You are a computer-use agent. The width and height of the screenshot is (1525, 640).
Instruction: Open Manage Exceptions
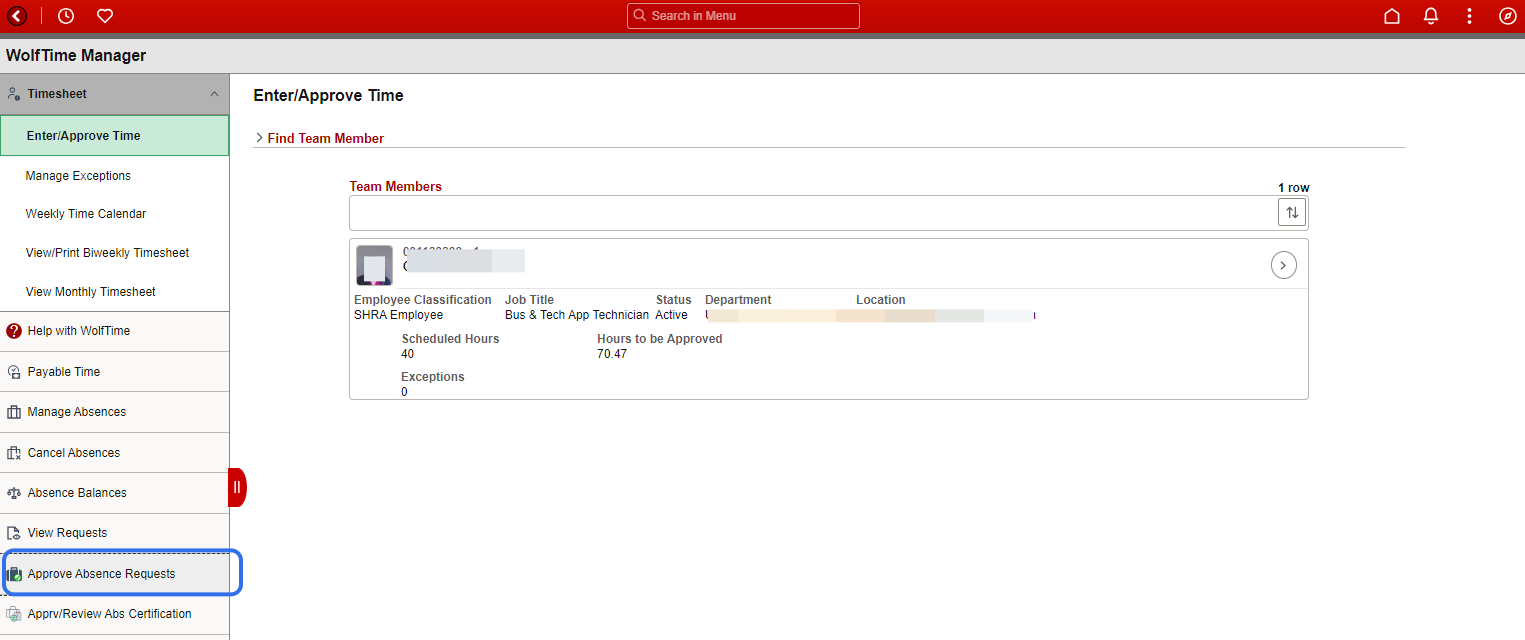pyautogui.click(x=115, y=176)
